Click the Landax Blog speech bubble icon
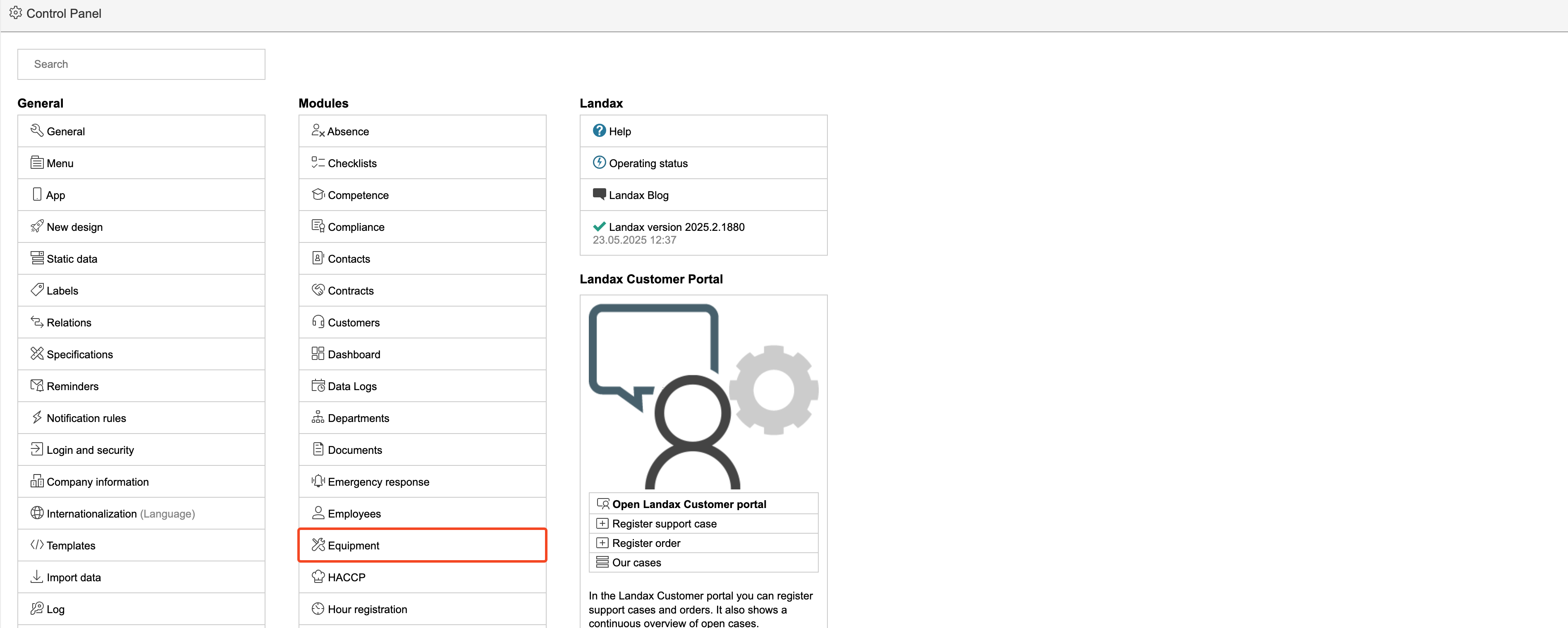The height and width of the screenshot is (628, 1568). [x=599, y=194]
